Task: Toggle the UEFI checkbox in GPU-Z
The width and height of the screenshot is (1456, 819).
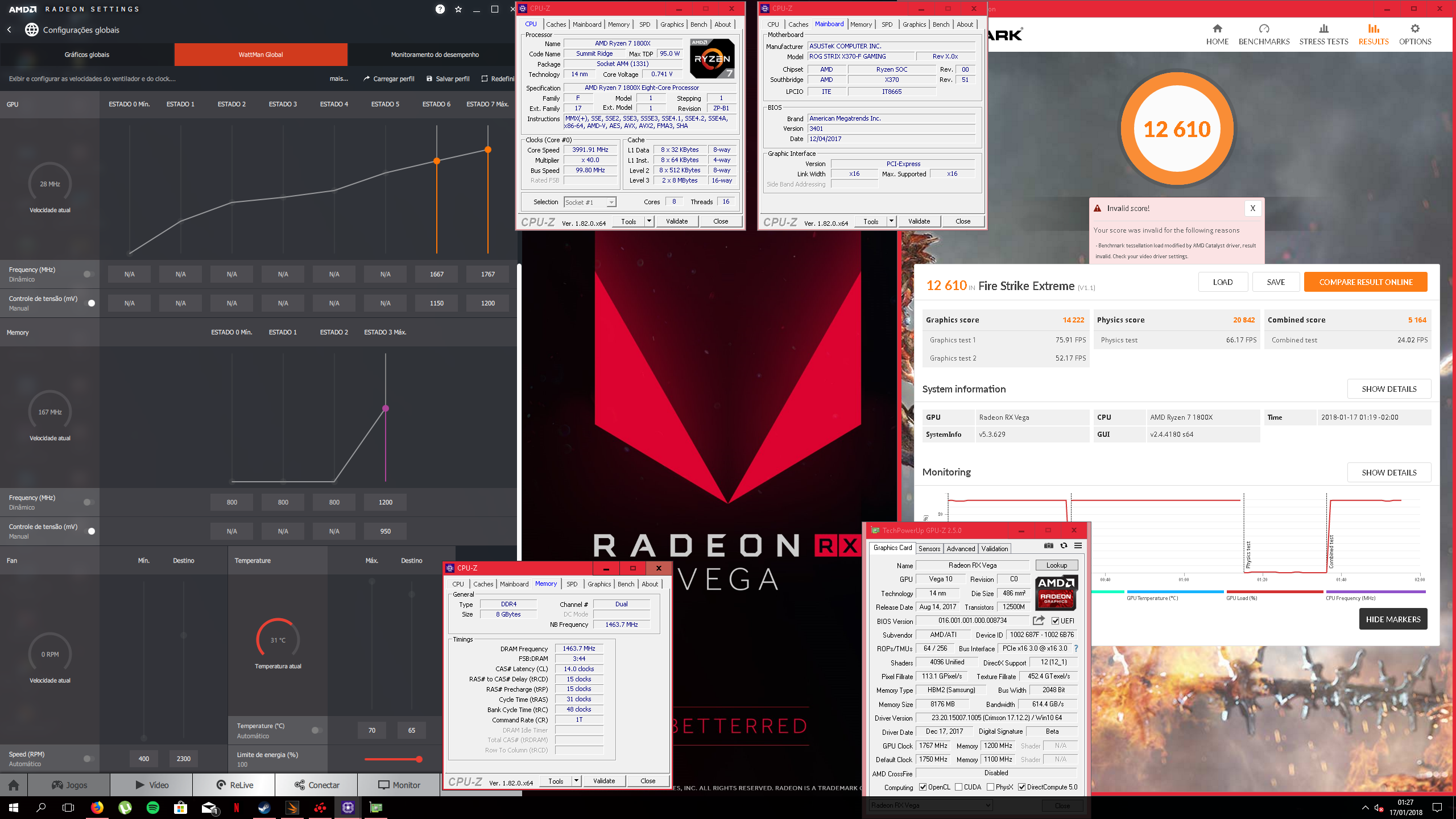Action: [1056, 621]
